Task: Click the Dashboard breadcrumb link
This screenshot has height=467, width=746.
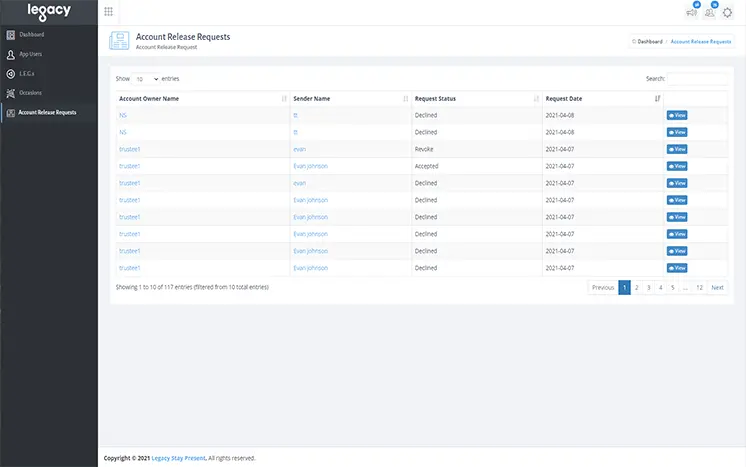Action: tap(649, 42)
